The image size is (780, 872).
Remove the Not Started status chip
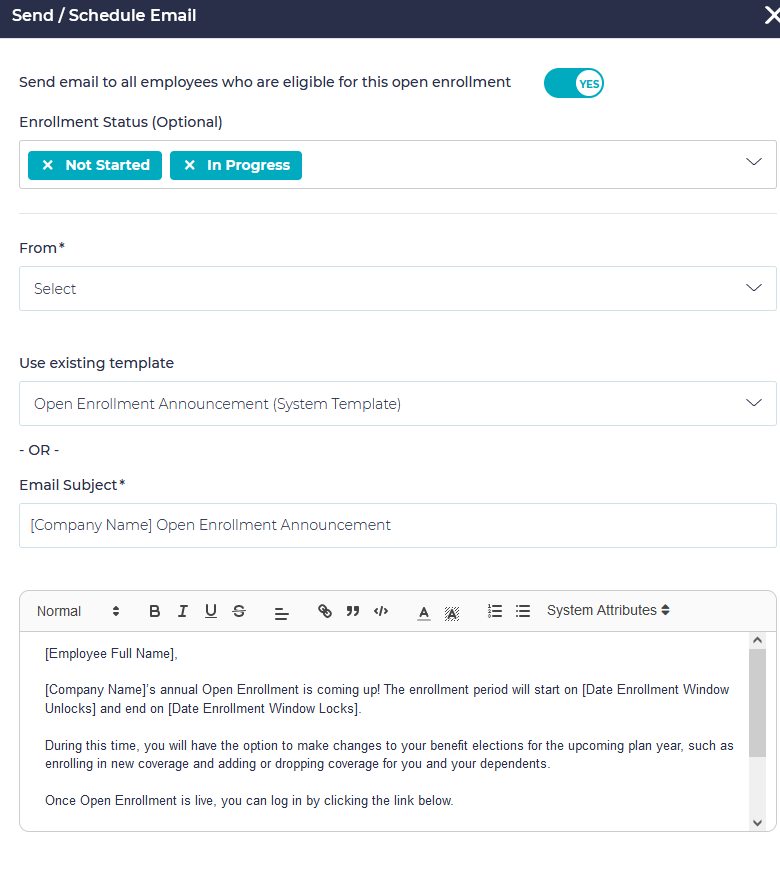click(48, 165)
